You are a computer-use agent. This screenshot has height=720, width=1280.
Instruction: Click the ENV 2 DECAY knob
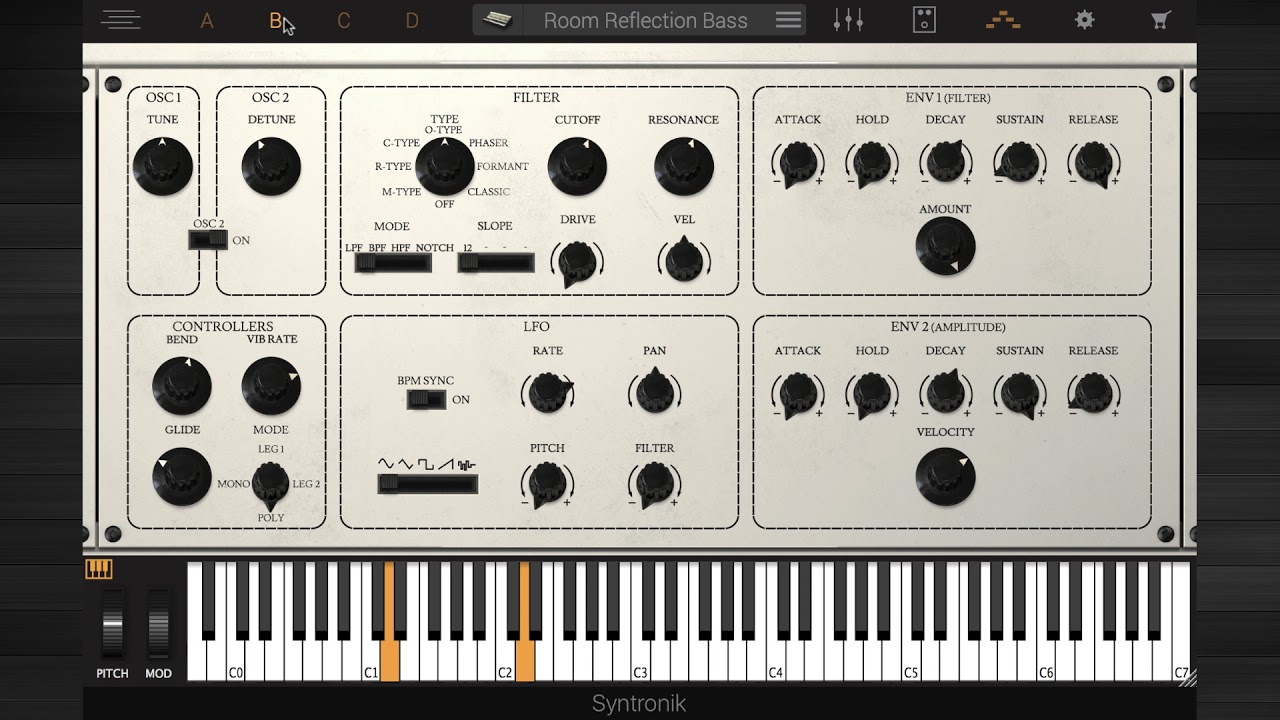(x=946, y=393)
